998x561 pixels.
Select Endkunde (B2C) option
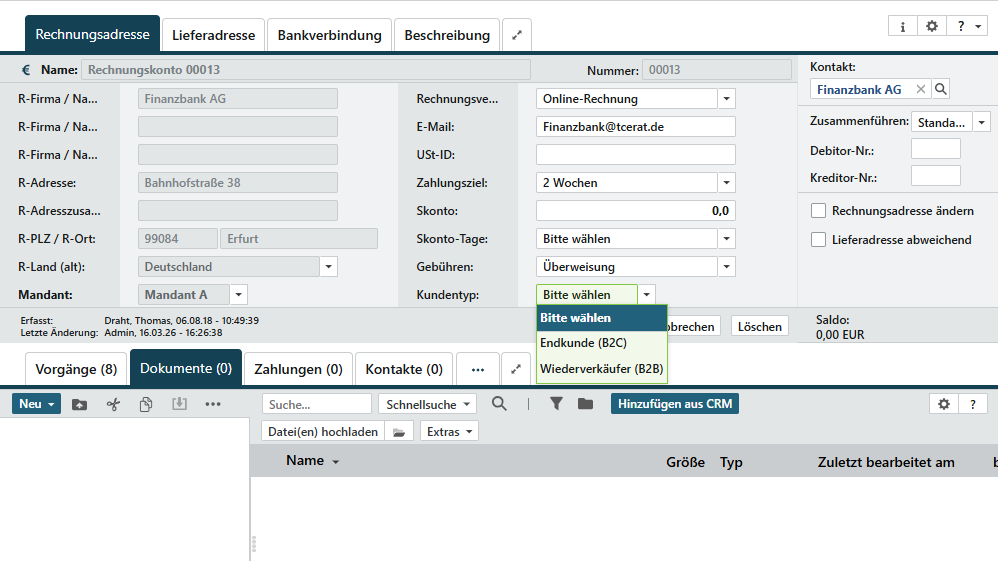pos(602,343)
